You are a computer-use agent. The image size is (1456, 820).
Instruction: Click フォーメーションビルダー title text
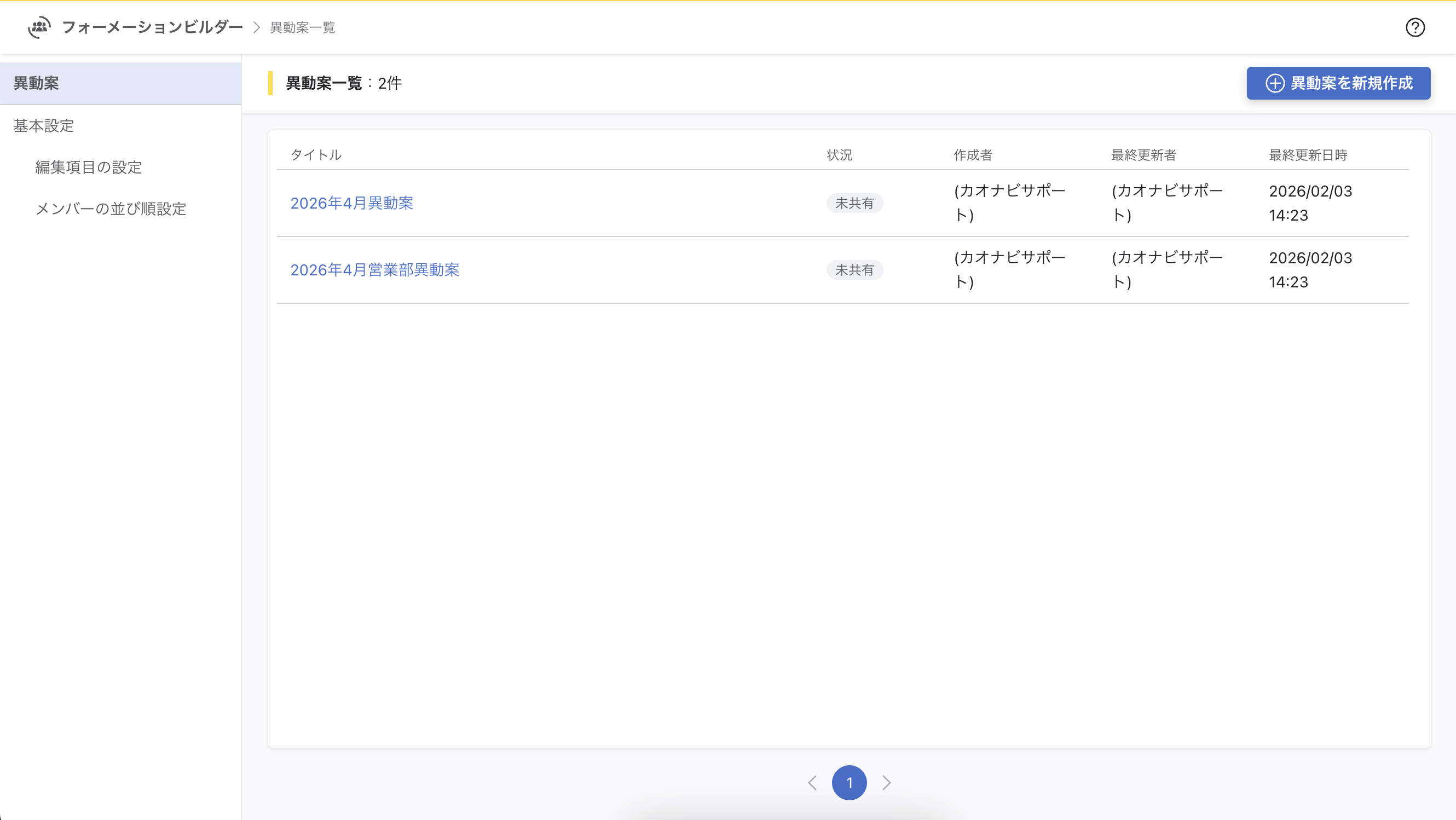pyautogui.click(x=152, y=27)
